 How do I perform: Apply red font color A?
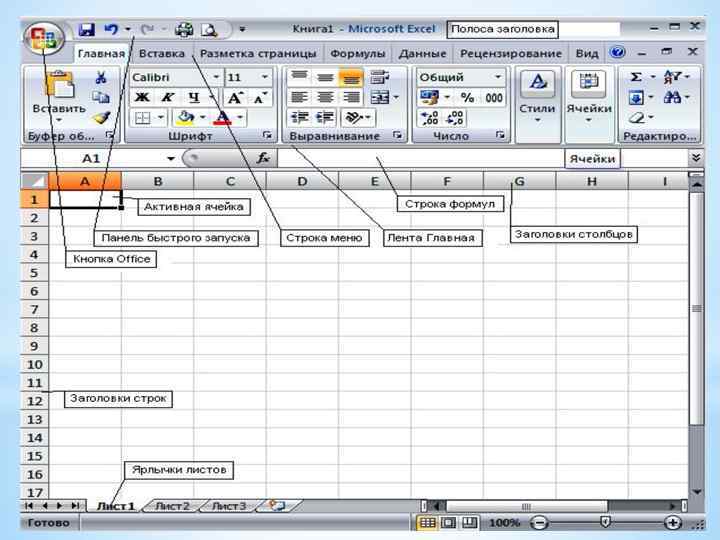coord(222,118)
